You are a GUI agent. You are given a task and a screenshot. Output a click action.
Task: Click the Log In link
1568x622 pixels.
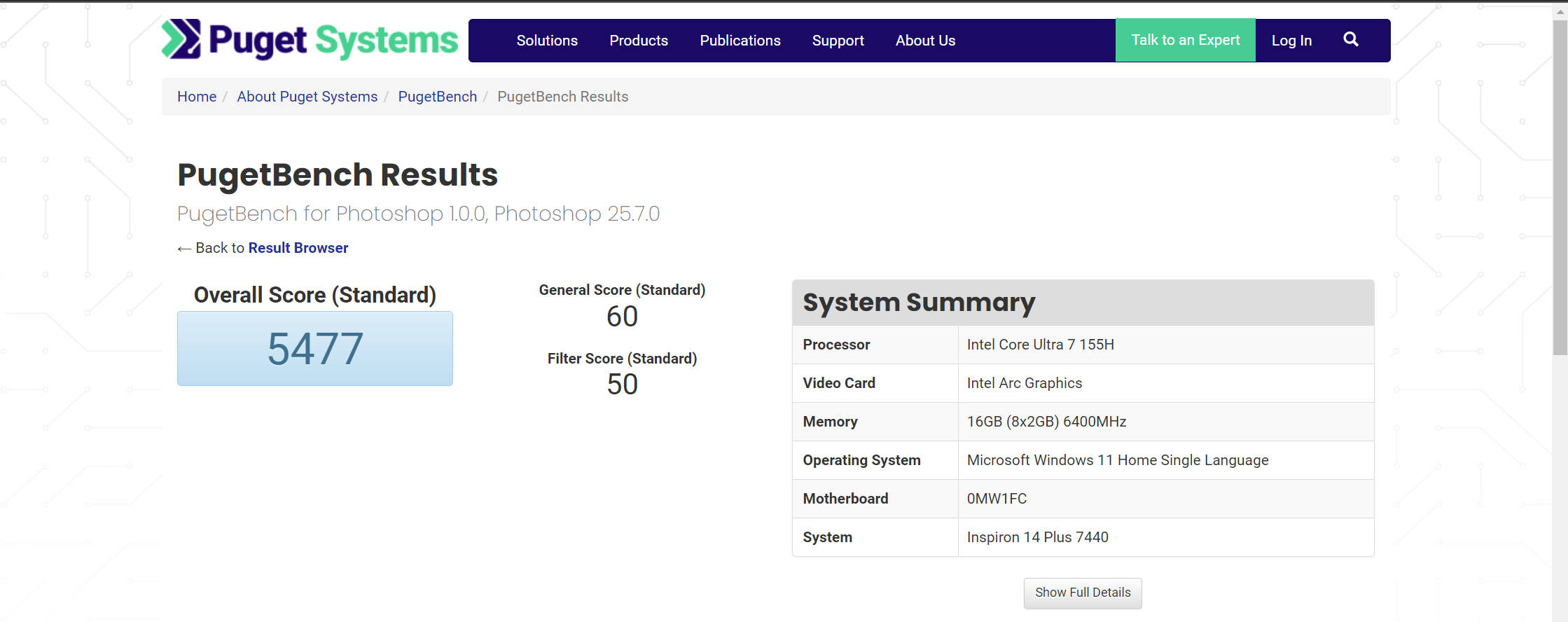tap(1291, 41)
